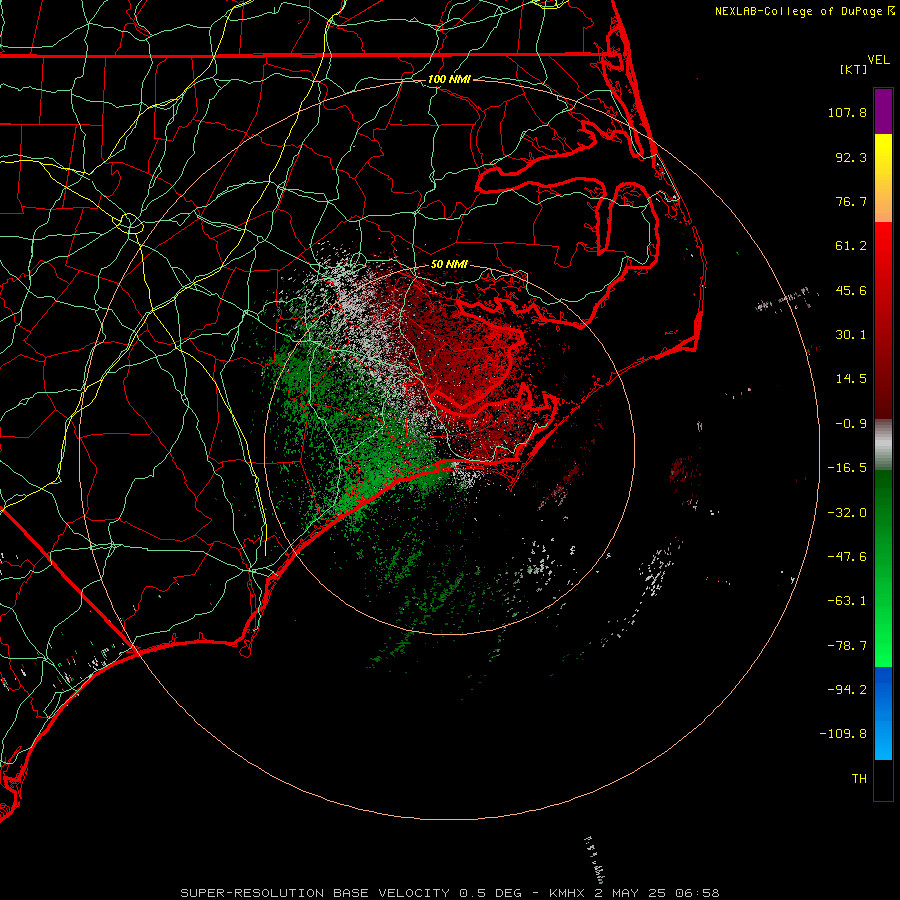Click the blue segment of the velocity color bar
Image resolution: width=900 pixels, height=900 pixels.
pyautogui.click(x=883, y=713)
